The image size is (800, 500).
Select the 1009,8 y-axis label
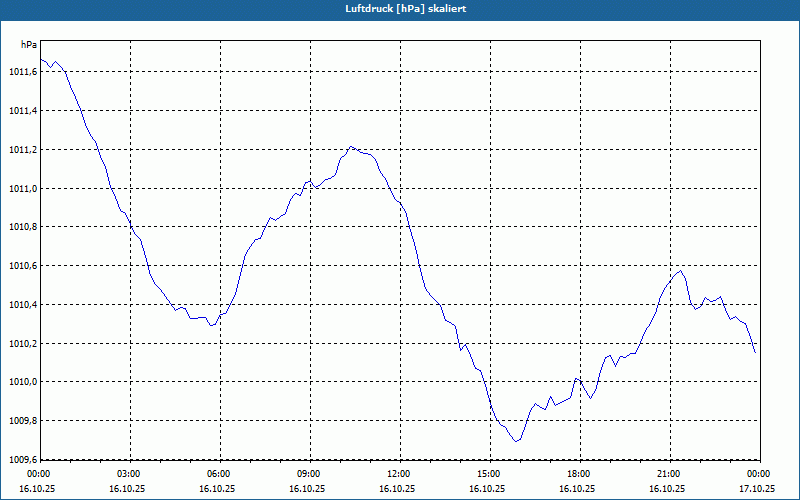pos(23,421)
